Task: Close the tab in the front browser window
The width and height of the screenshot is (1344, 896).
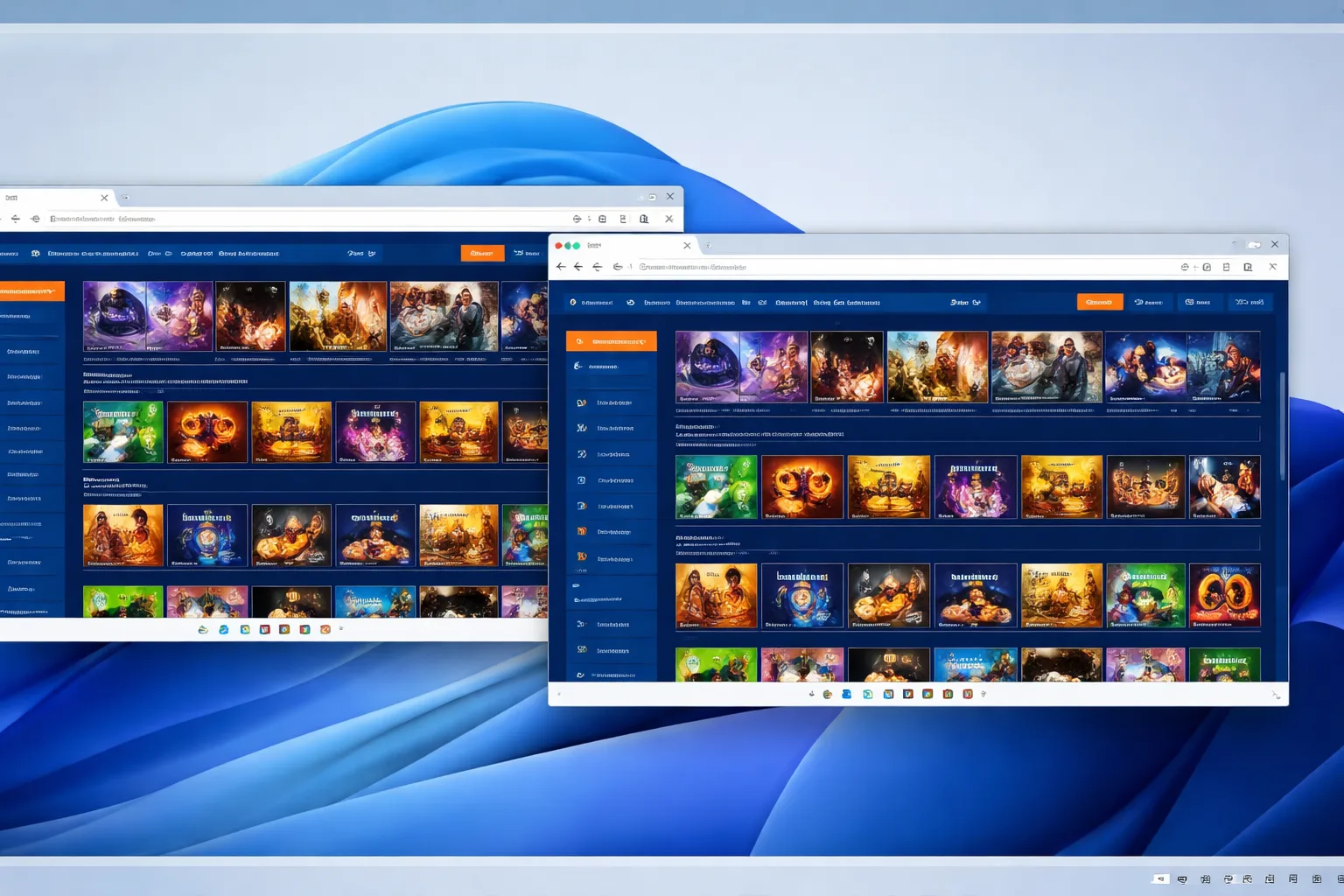Action: [x=687, y=246]
